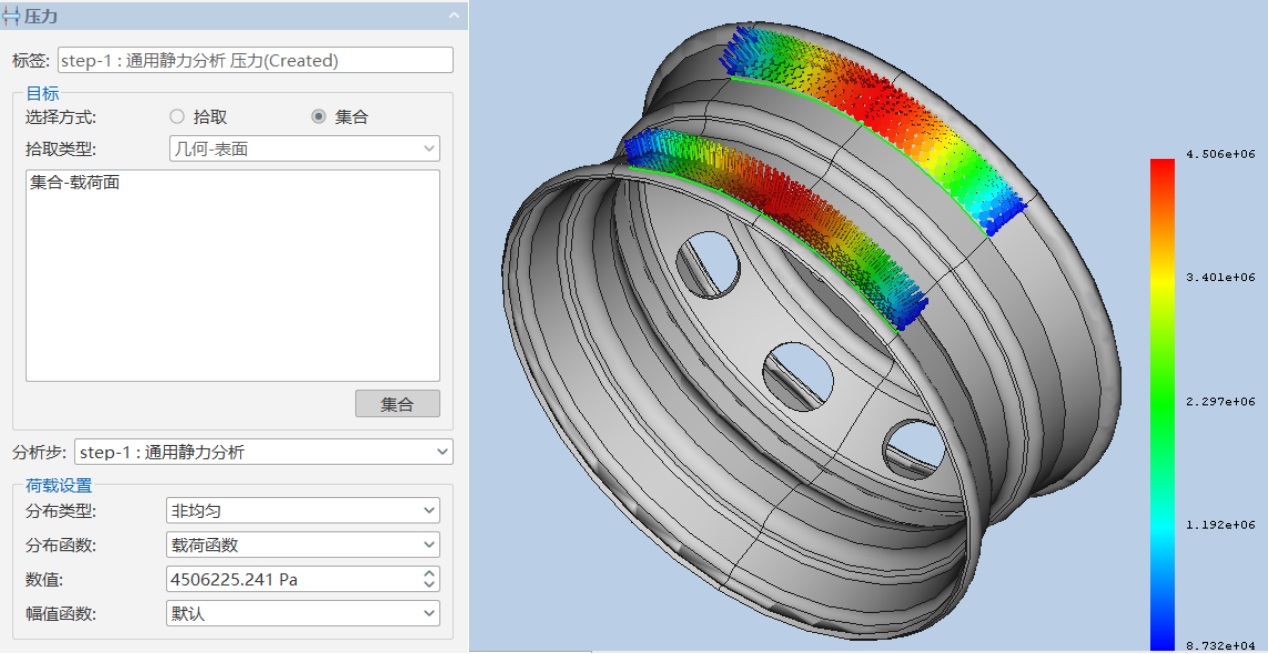Open the 分析步 dropdown
1268x654 pixels.
point(264,452)
